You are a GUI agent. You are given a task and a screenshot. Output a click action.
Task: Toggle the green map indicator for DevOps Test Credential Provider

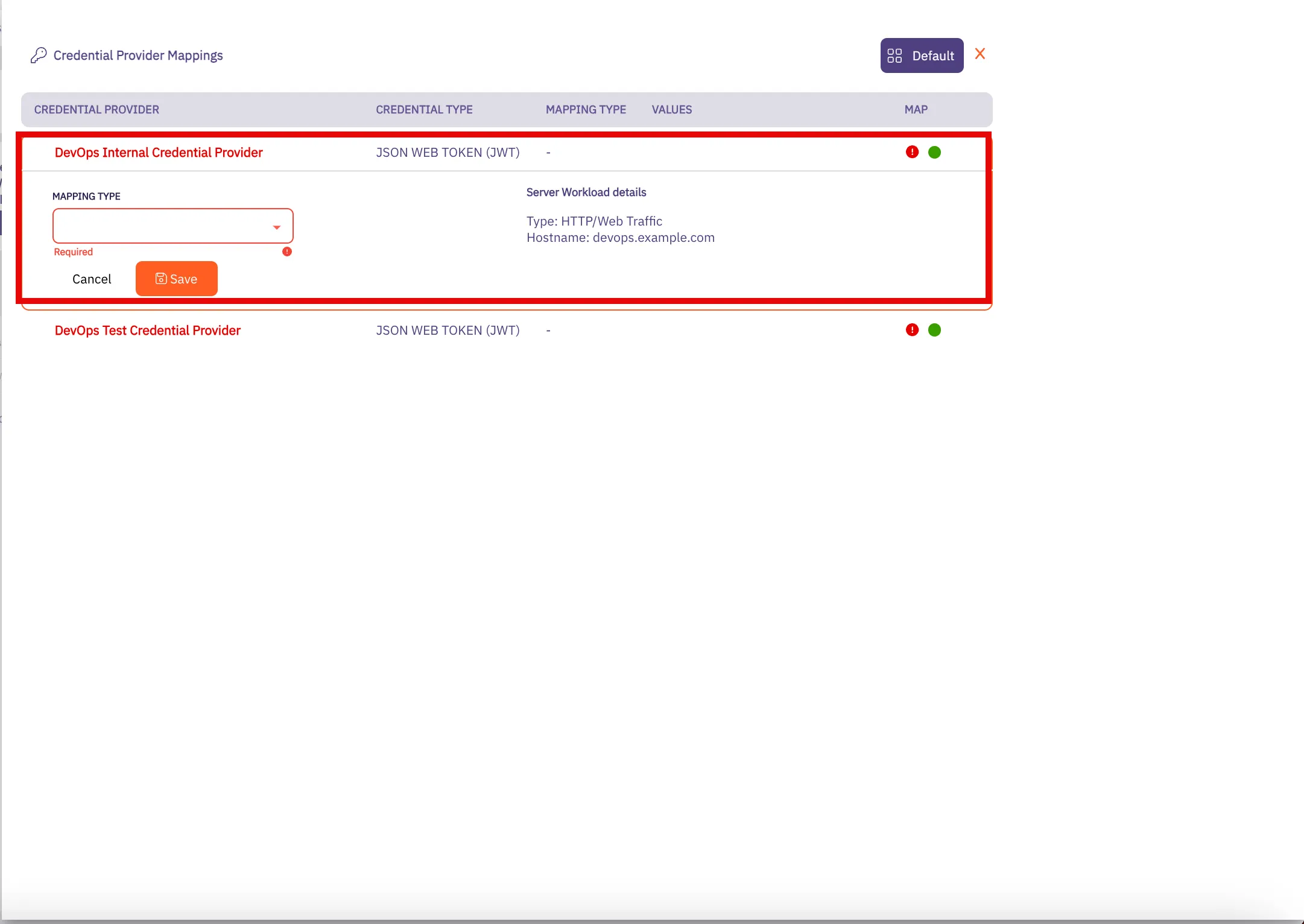coord(935,329)
